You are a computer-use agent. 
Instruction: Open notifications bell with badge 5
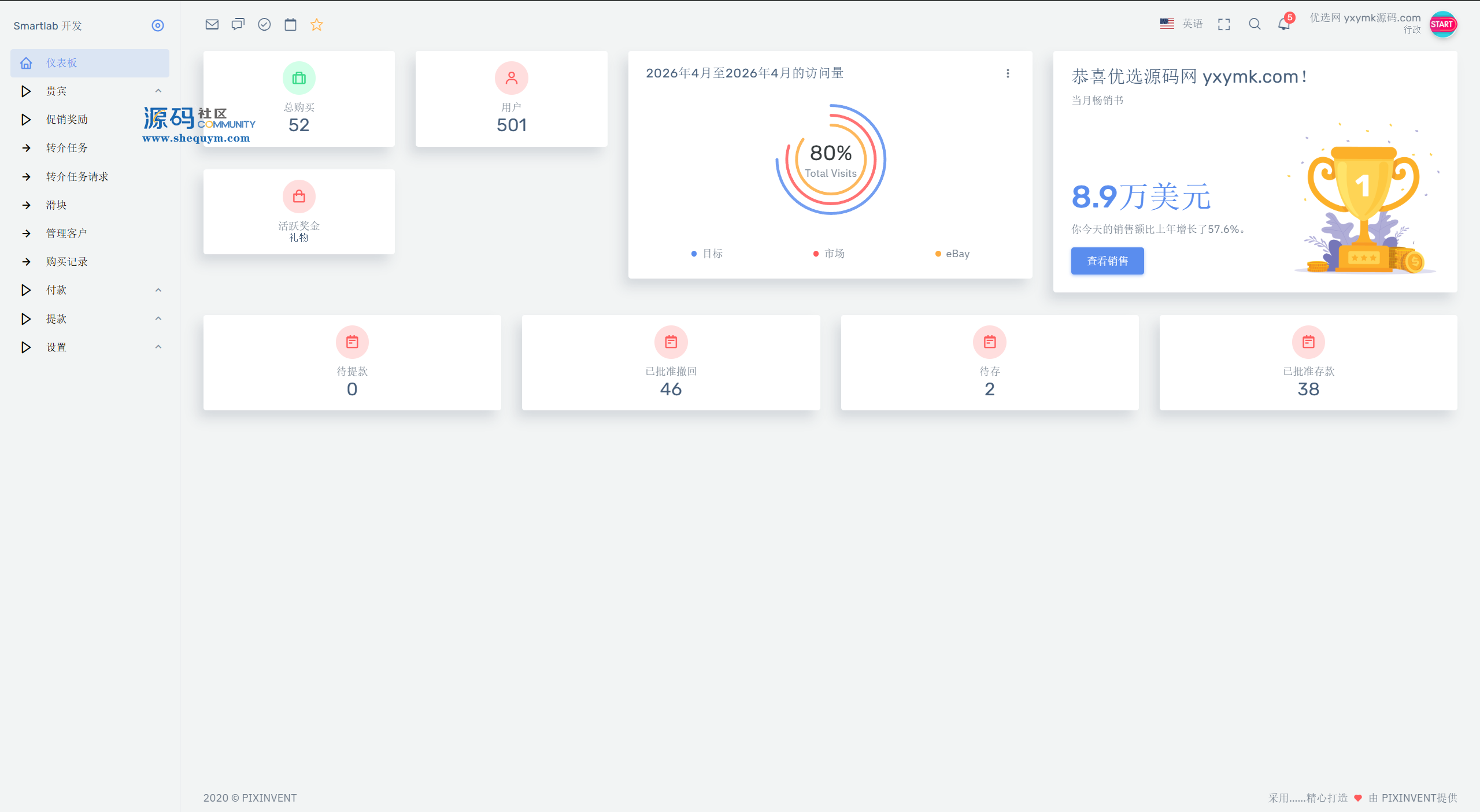(1285, 23)
